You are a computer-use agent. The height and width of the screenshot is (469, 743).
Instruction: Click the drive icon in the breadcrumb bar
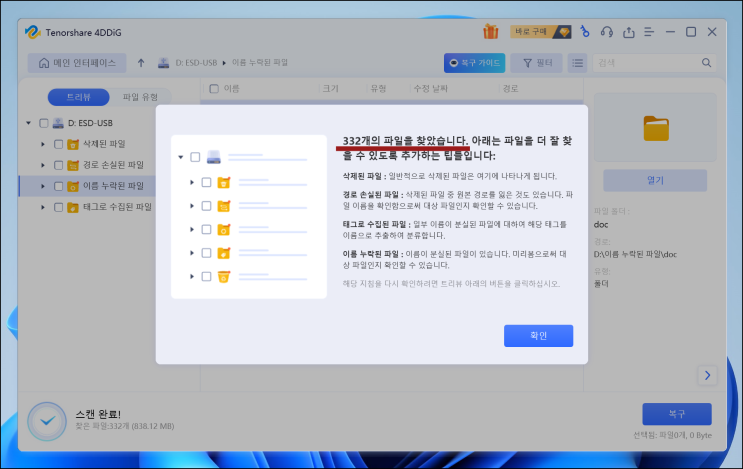coord(163,63)
